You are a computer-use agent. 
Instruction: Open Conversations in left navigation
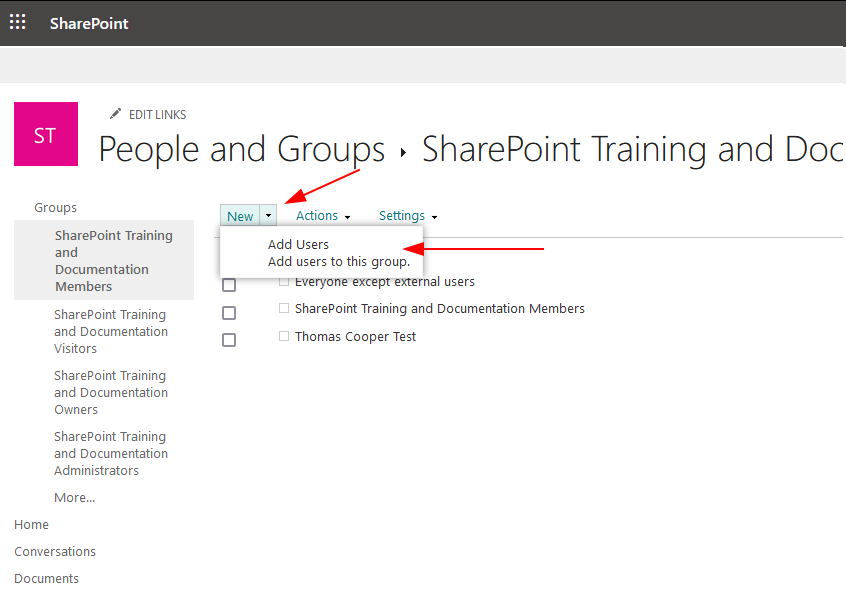pyautogui.click(x=55, y=551)
